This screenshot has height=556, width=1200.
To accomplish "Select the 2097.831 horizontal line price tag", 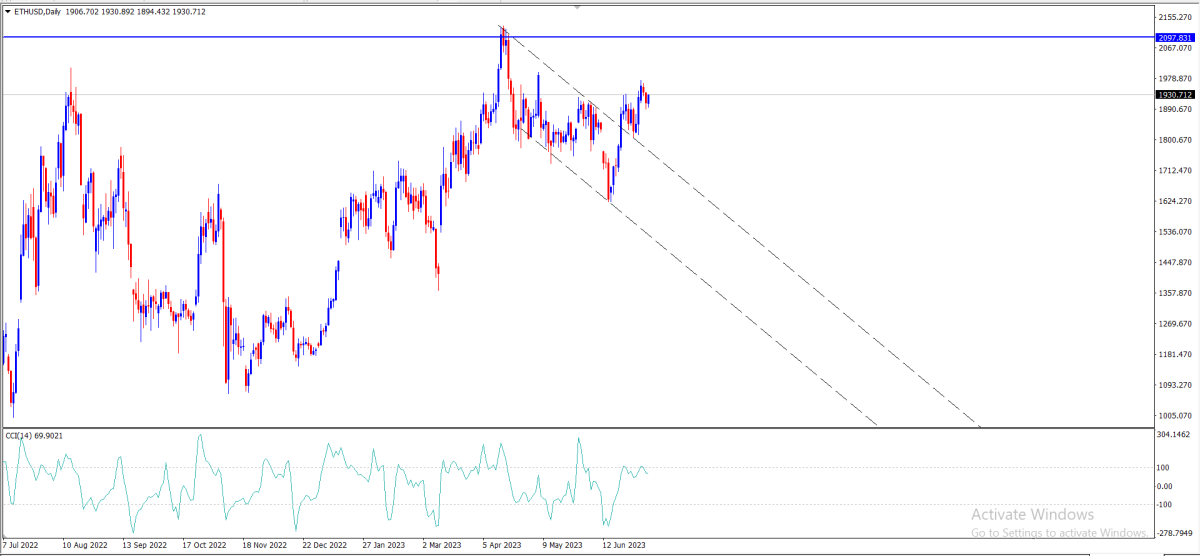I will pos(1176,37).
